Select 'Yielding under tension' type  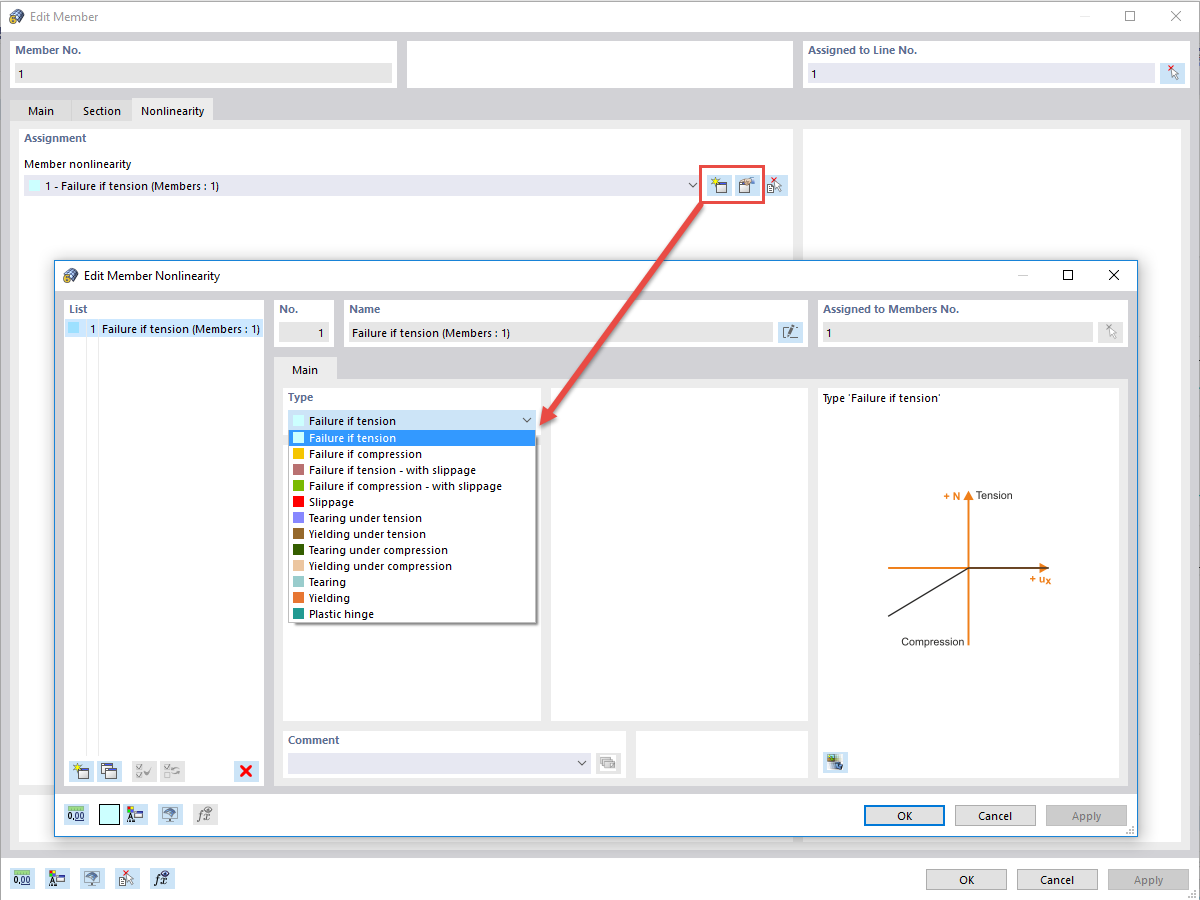(412, 534)
